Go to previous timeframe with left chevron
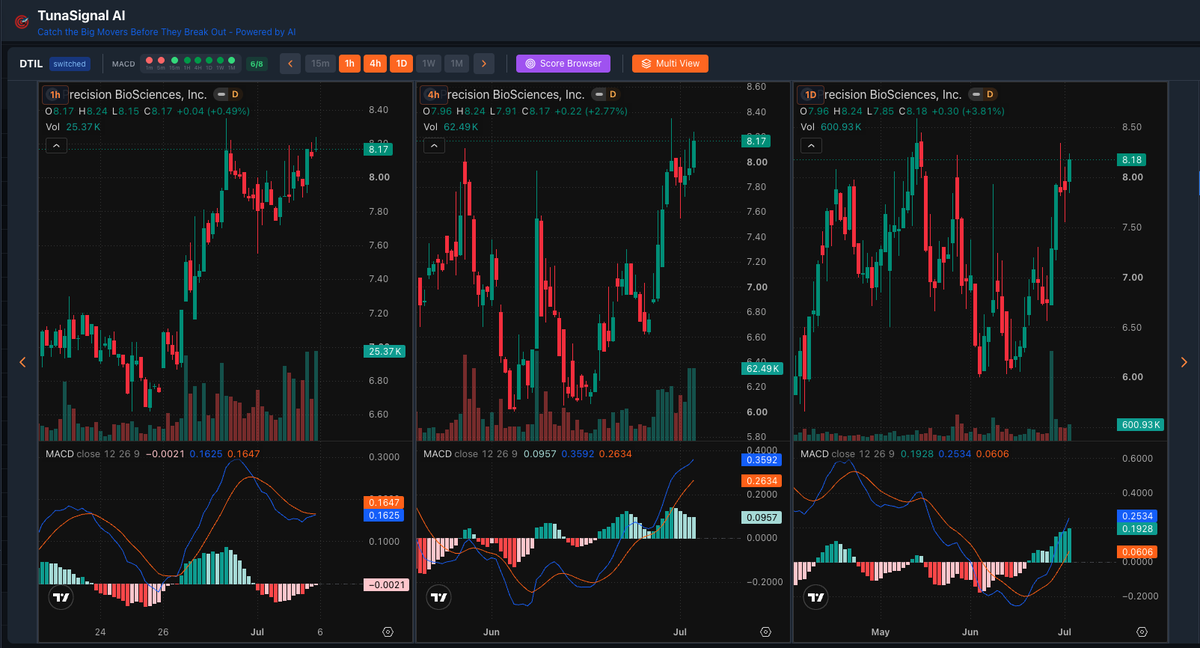The width and height of the screenshot is (1200, 648). [x=290, y=63]
